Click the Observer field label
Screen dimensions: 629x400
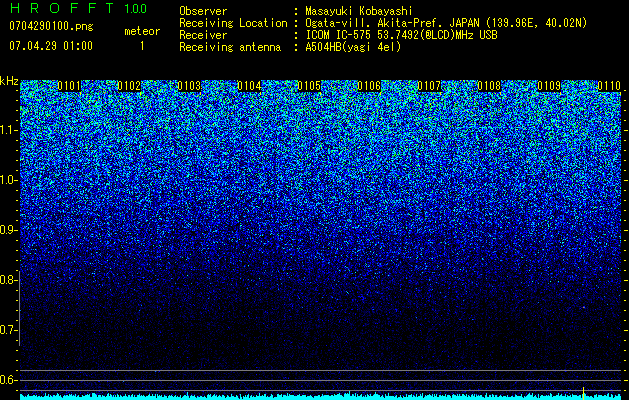tap(203, 11)
